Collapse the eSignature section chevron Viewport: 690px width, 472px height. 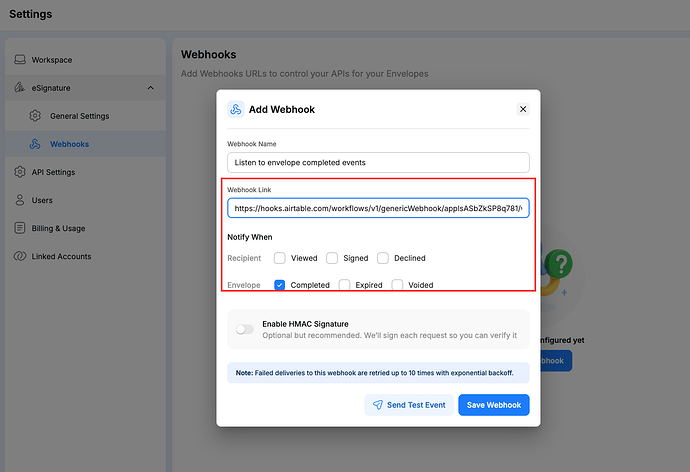tap(150, 88)
